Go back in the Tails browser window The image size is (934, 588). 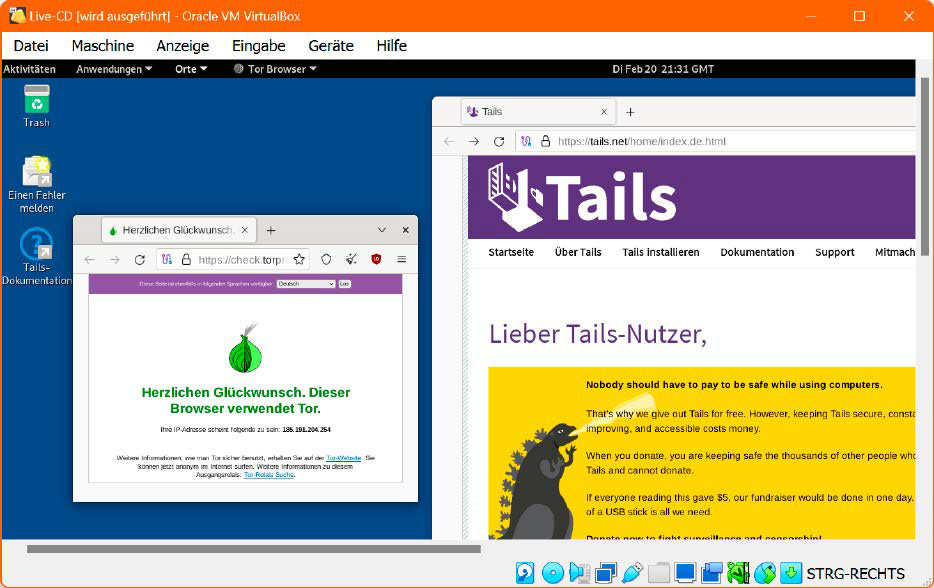(x=449, y=141)
